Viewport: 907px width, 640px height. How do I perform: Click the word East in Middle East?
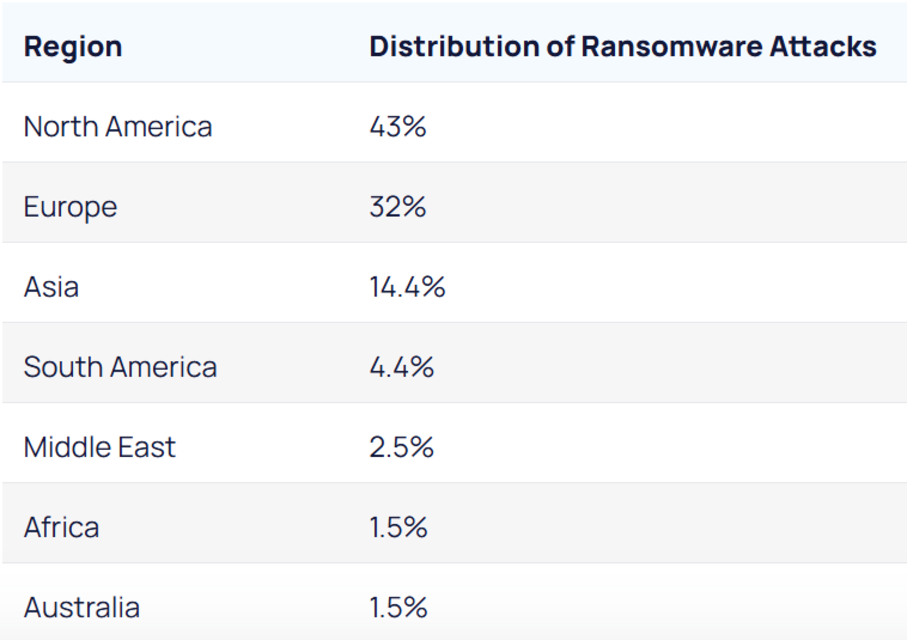(146, 447)
